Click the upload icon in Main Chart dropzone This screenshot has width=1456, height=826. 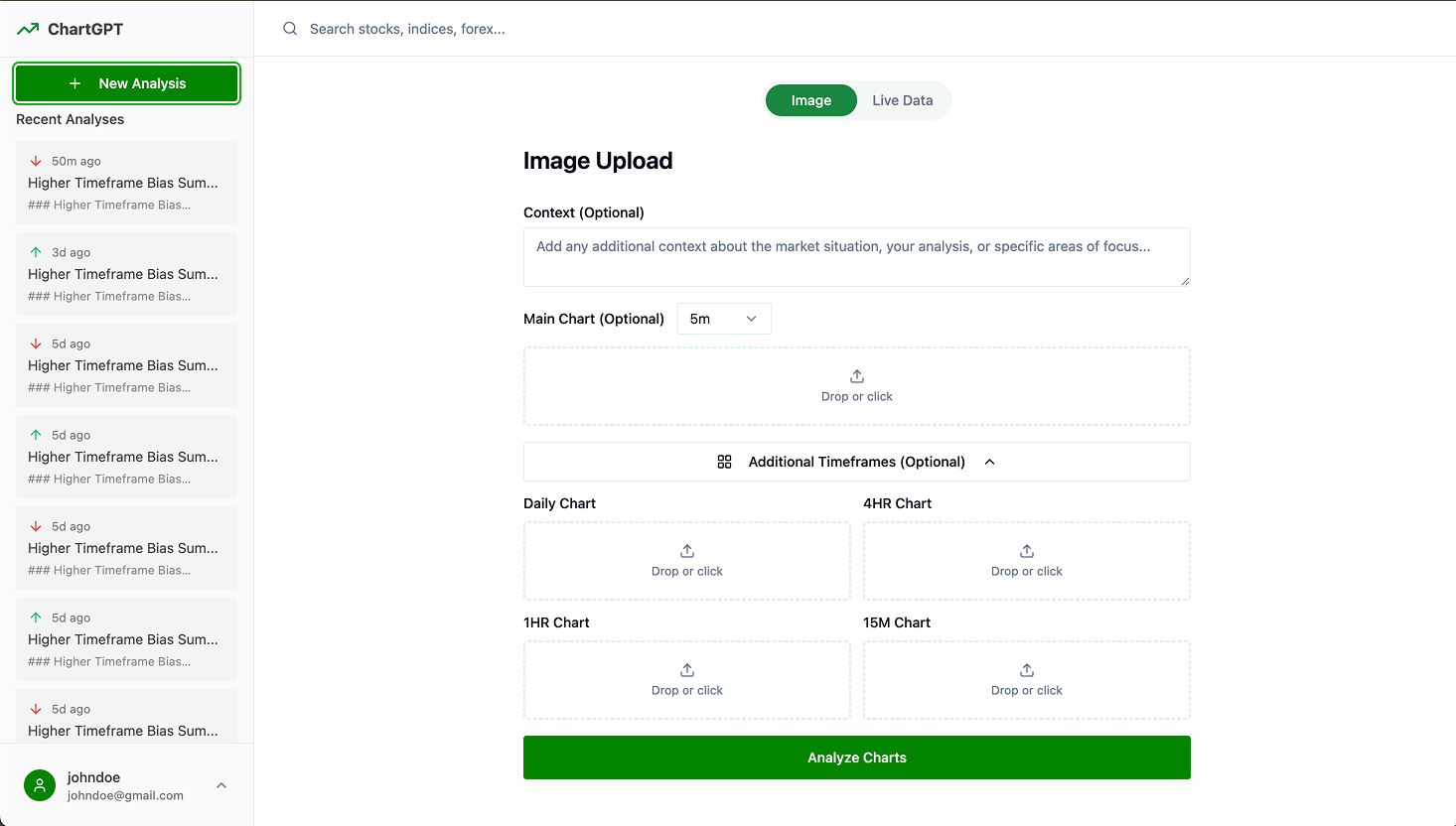coord(857,376)
